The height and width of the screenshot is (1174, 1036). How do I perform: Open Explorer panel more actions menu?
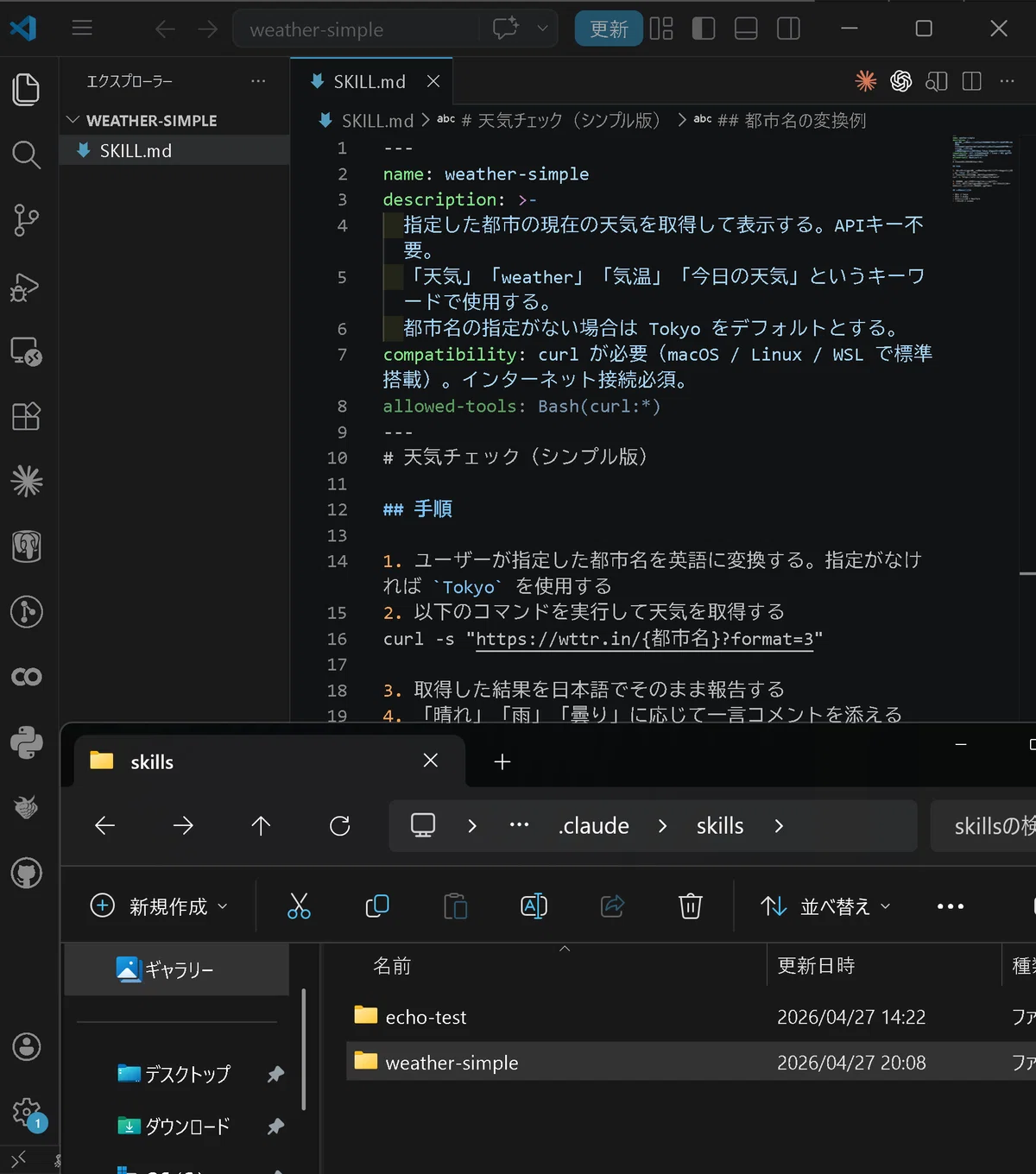258,81
